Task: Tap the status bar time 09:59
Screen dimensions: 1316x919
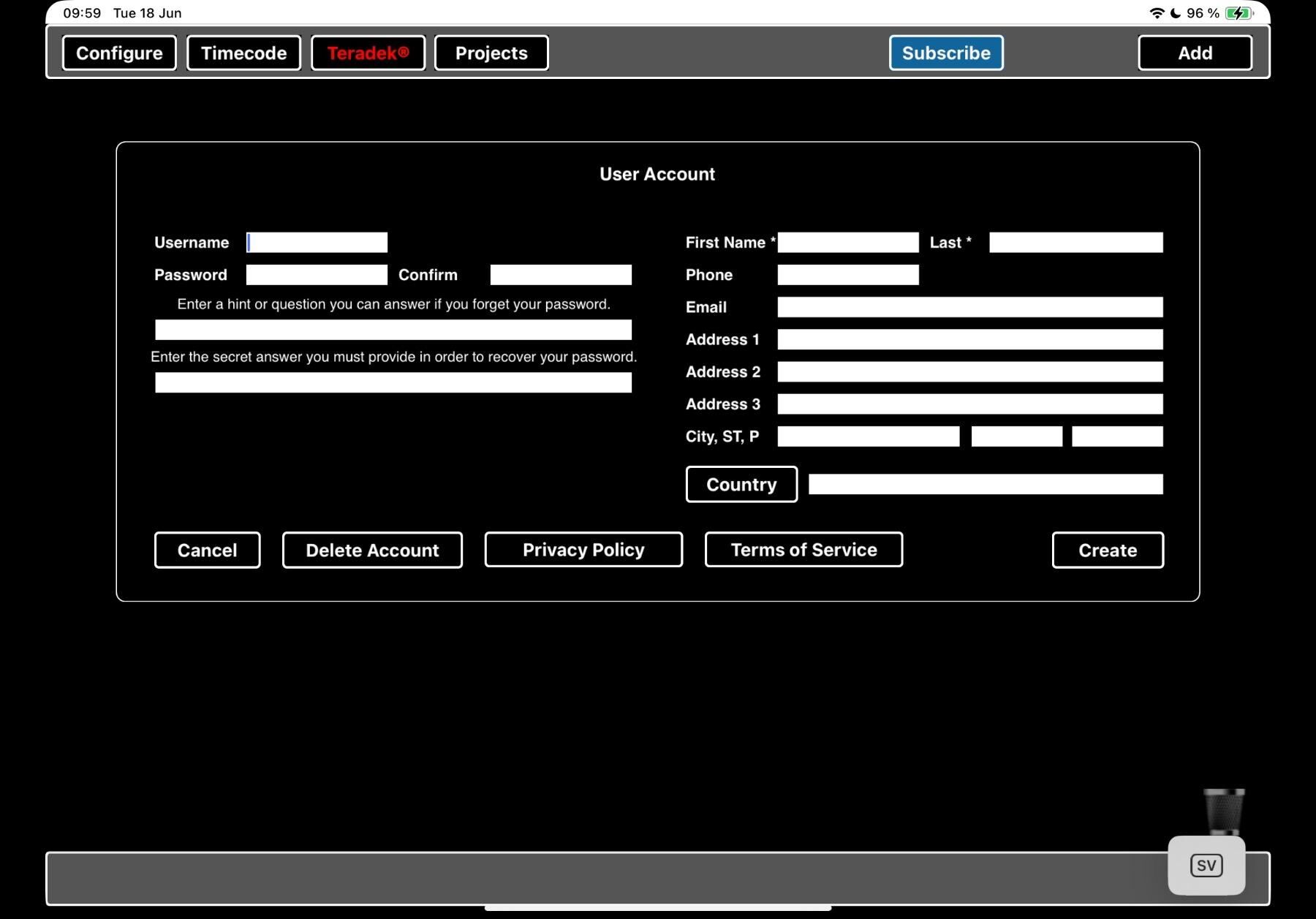Action: (82, 13)
